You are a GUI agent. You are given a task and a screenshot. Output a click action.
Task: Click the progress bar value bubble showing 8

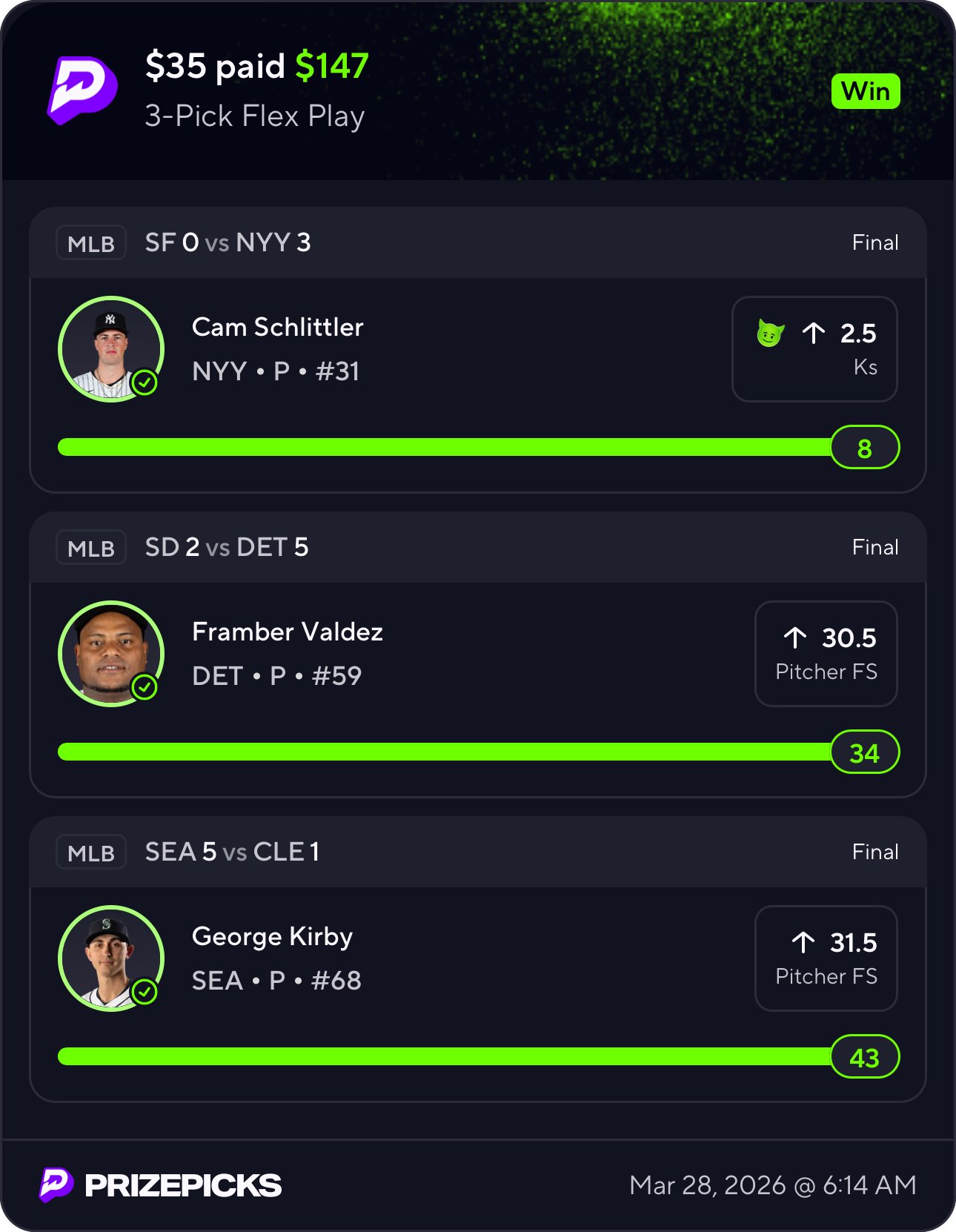(x=864, y=448)
